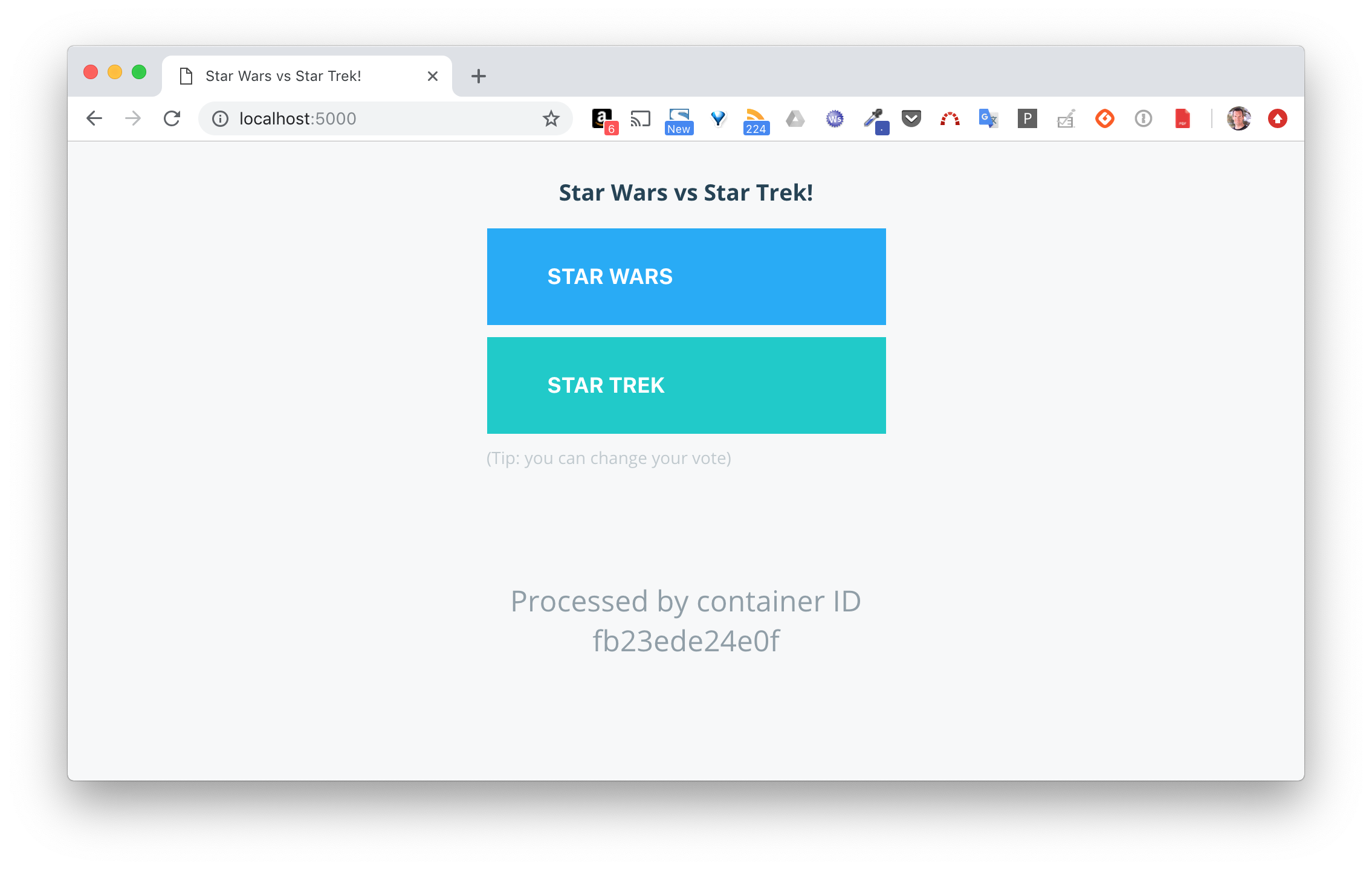
Task: Open the orange diamond extension
Action: (1104, 118)
